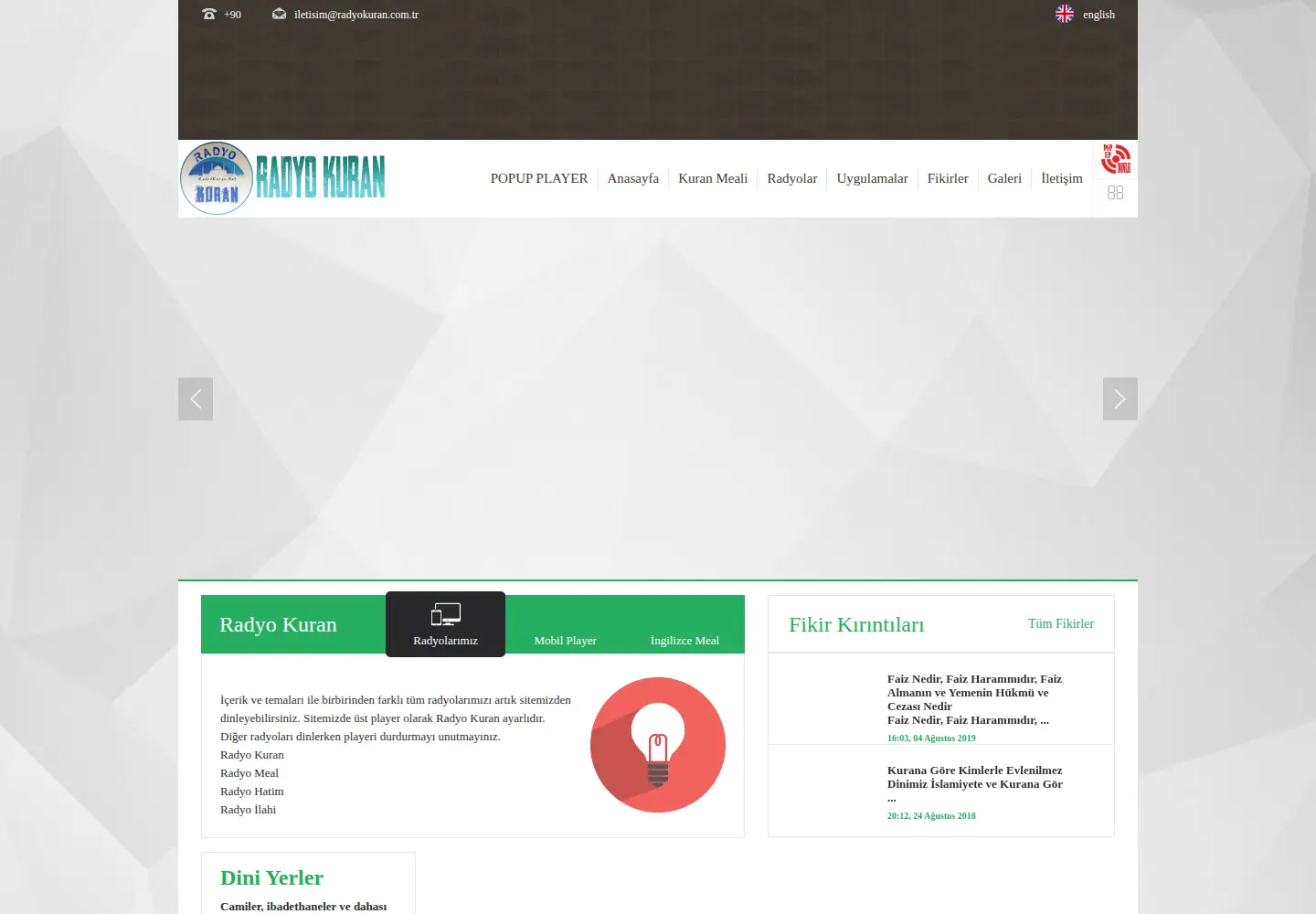Click the Radyo İlahi list entry

[x=248, y=810]
